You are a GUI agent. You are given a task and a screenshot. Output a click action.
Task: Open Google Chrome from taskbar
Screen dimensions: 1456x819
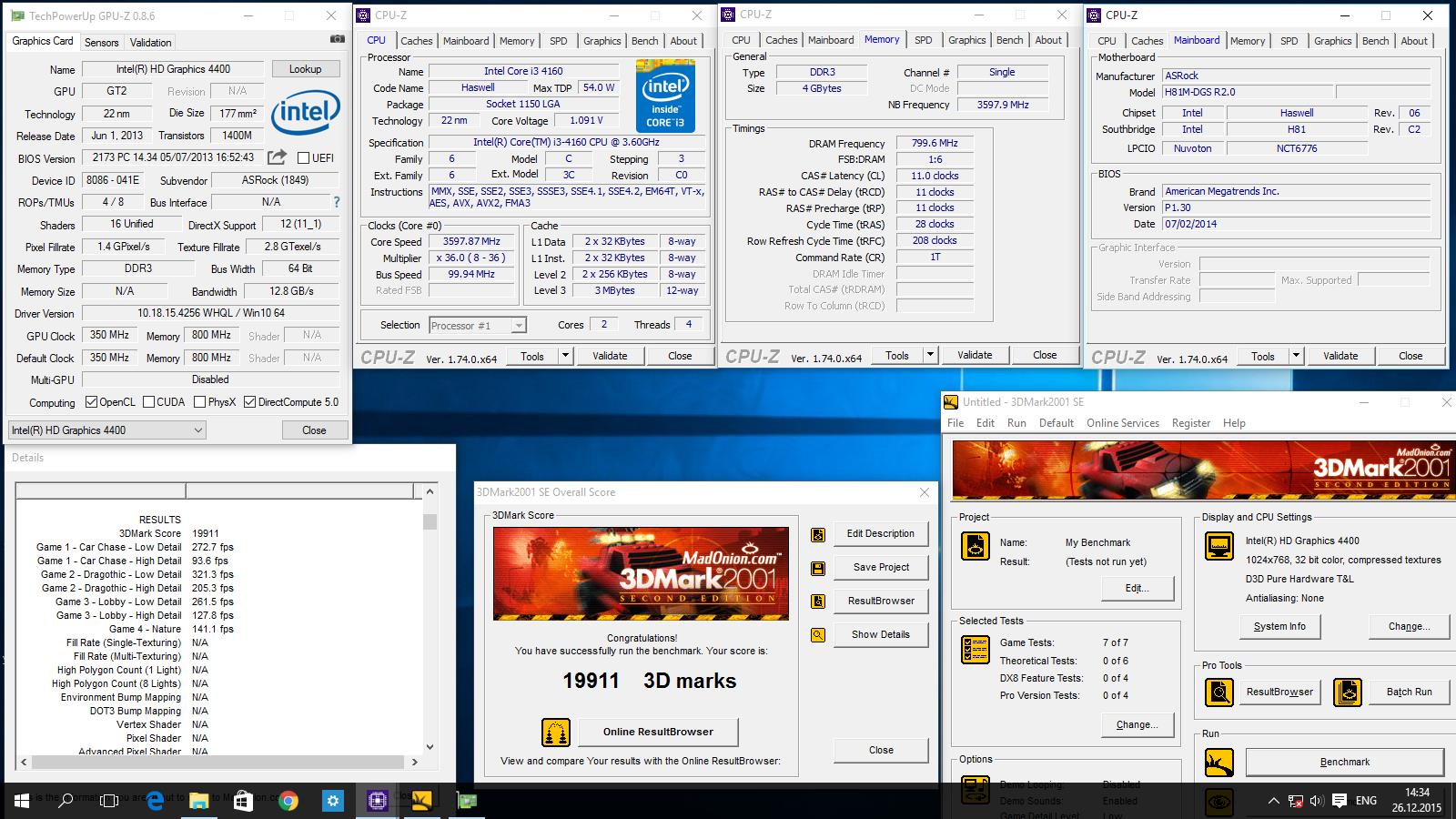pos(288,801)
